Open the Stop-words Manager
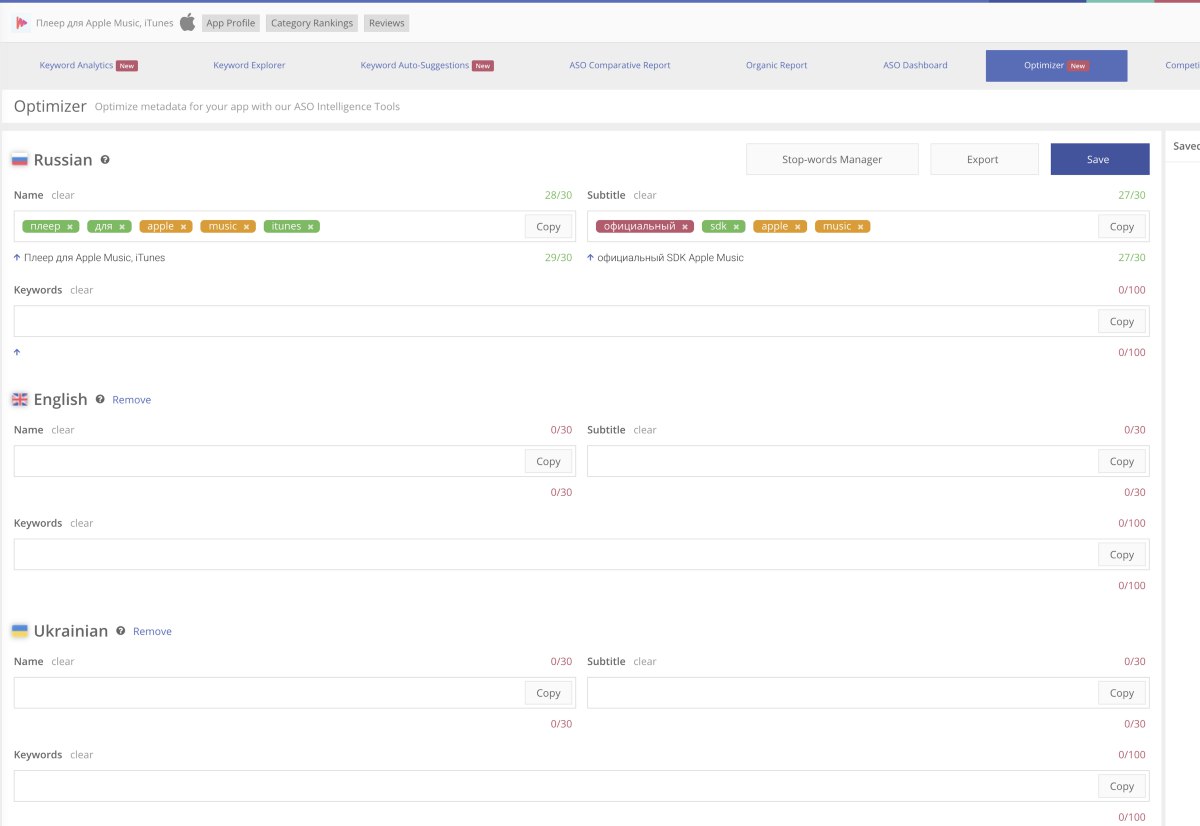This screenshot has height=826, width=1200. [x=832, y=160]
